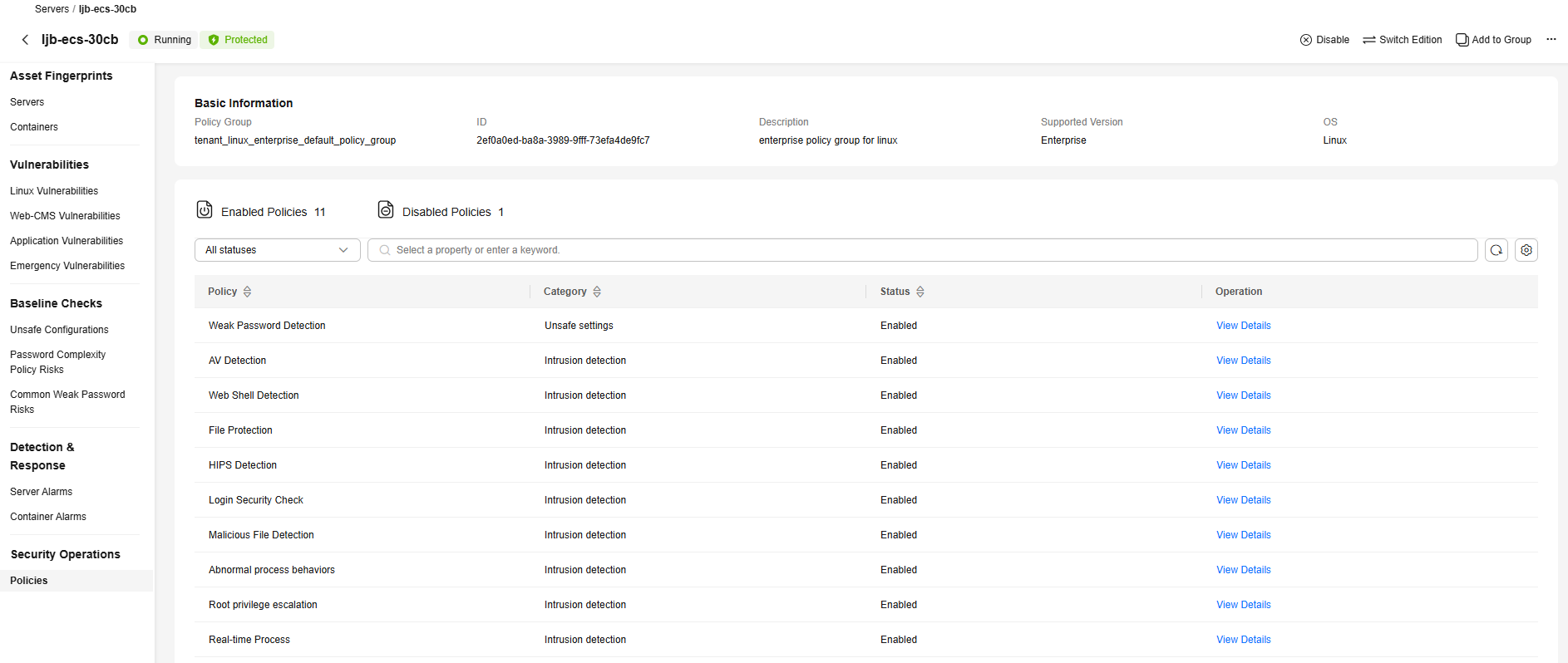
Task: Click Servers breadcrumb link
Action: click(52, 9)
